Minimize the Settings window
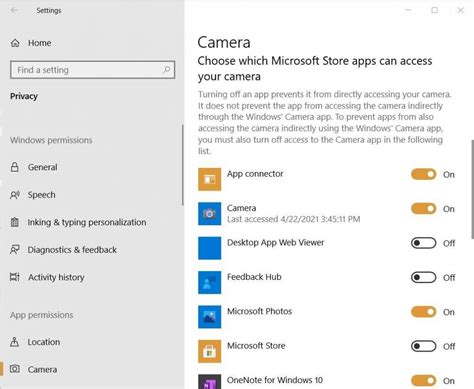The height and width of the screenshot is (389, 474). pyautogui.click(x=408, y=10)
